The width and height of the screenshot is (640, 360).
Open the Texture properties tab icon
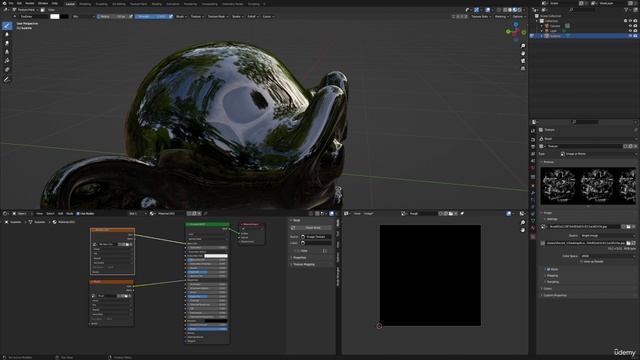[x=533, y=236]
